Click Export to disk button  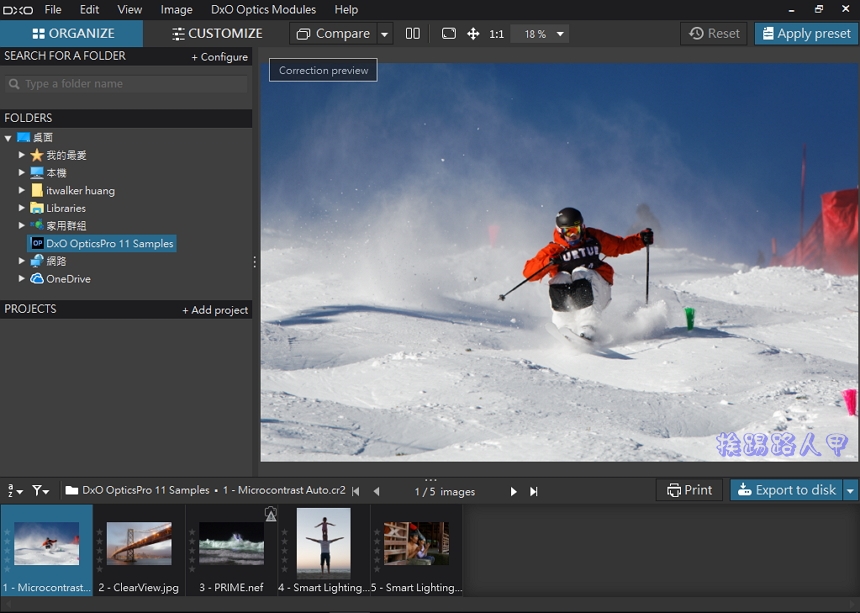click(787, 490)
